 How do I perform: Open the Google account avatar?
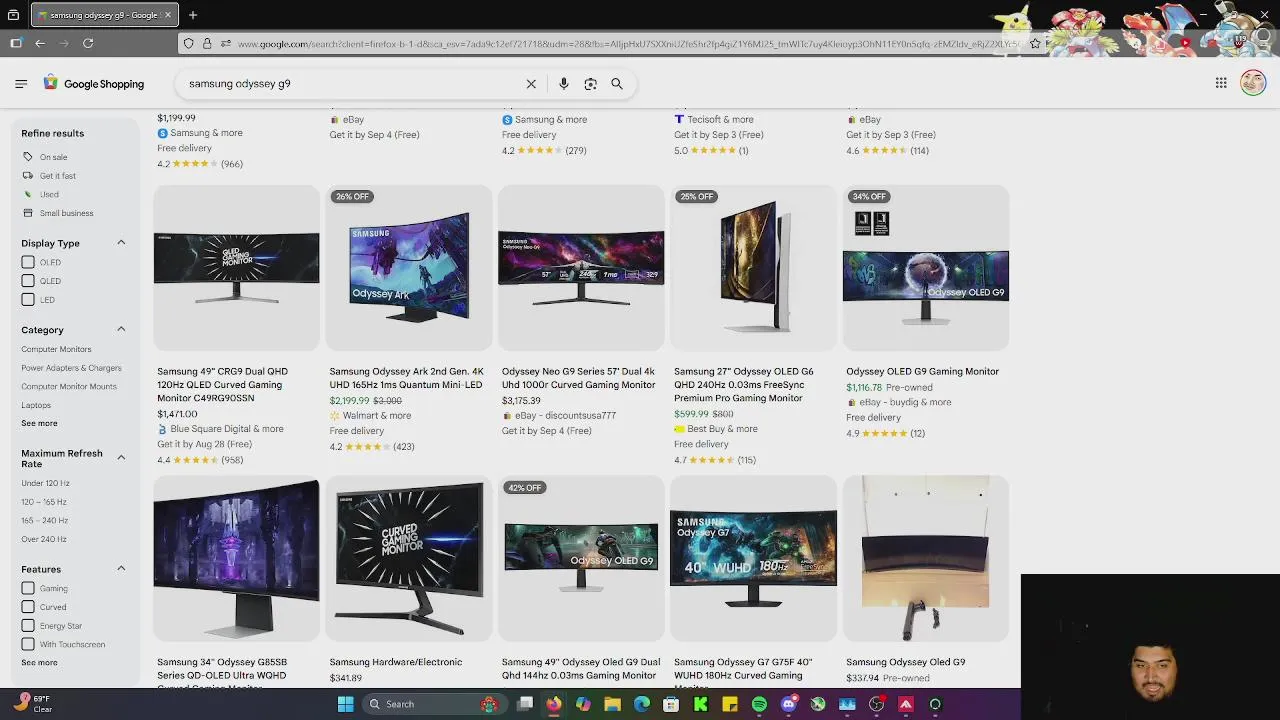[x=1253, y=83]
